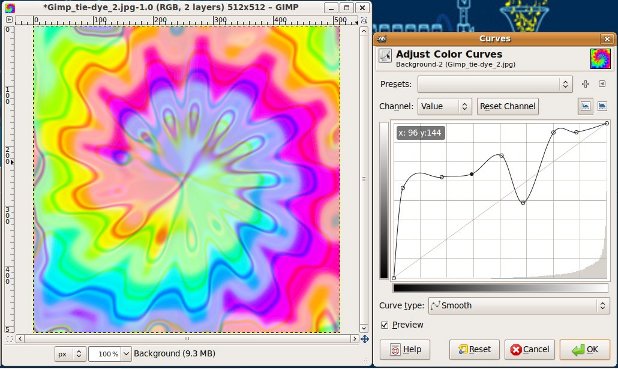Select the logarithmic histogram icon

coord(602,106)
